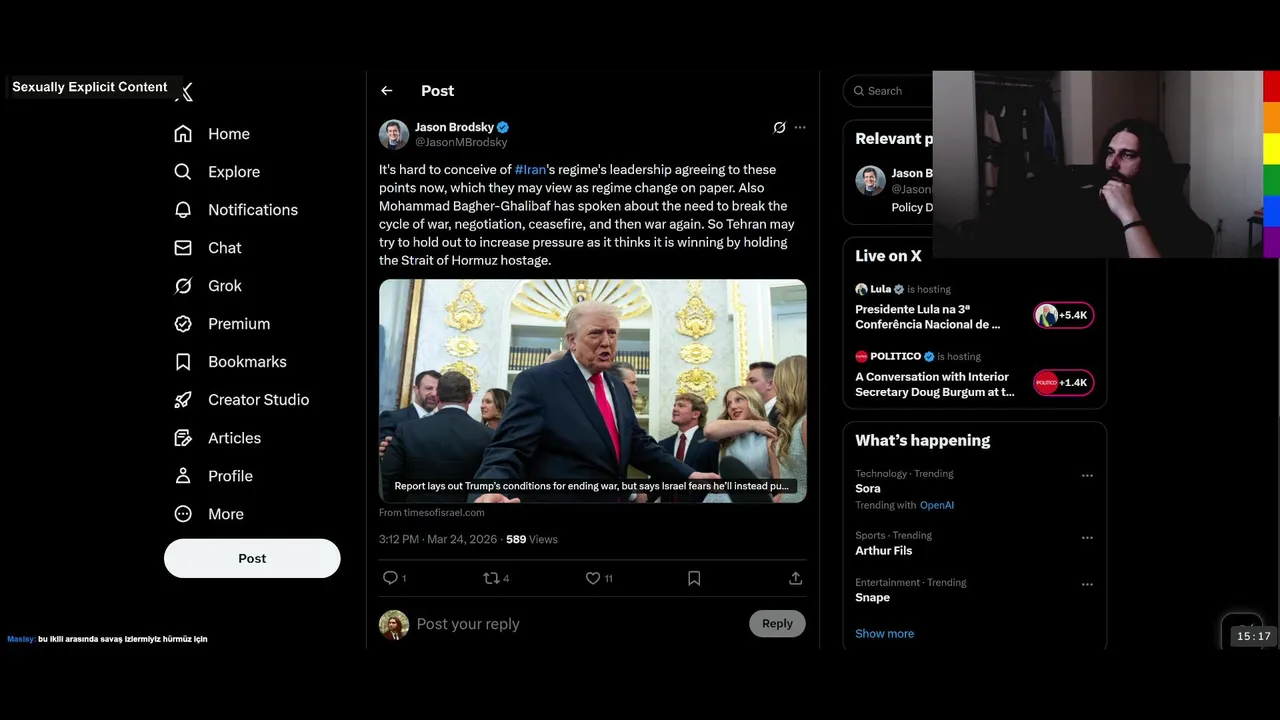This screenshot has width=1280, height=720.
Task: Go back using the arrow beside Post
Action: pos(387,91)
